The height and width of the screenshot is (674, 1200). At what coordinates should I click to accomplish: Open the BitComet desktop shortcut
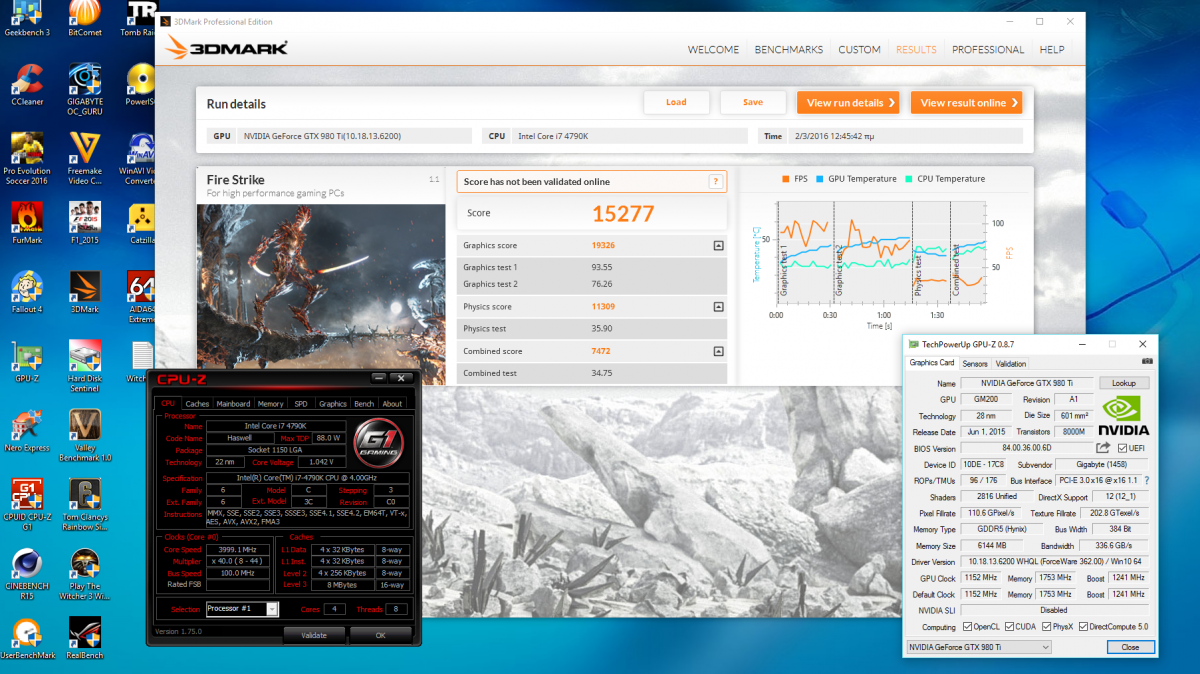[x=85, y=18]
